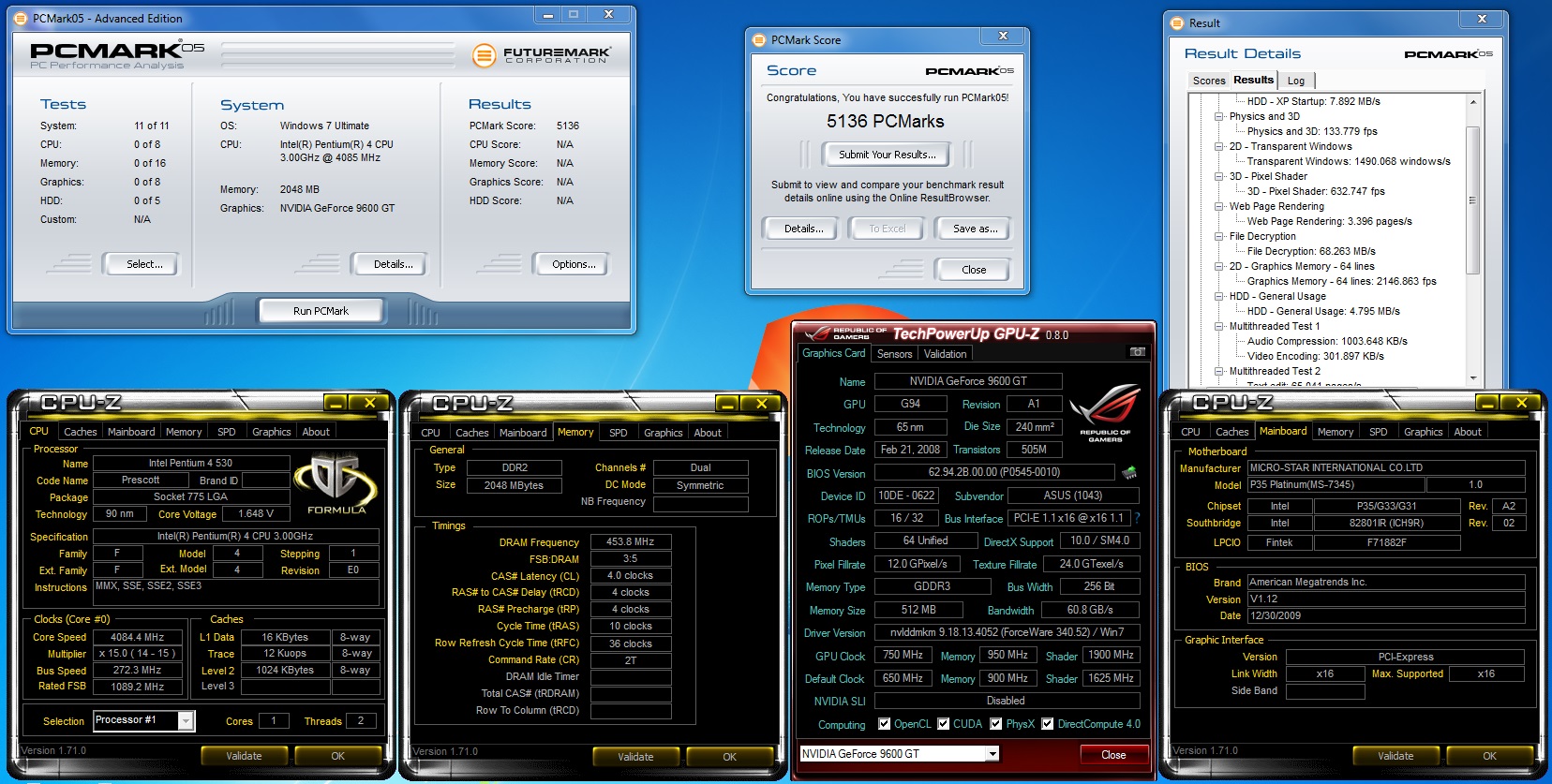Minimize the CPU-Z Mainboard window
The width and height of the screenshot is (1552, 784).
click(1487, 404)
